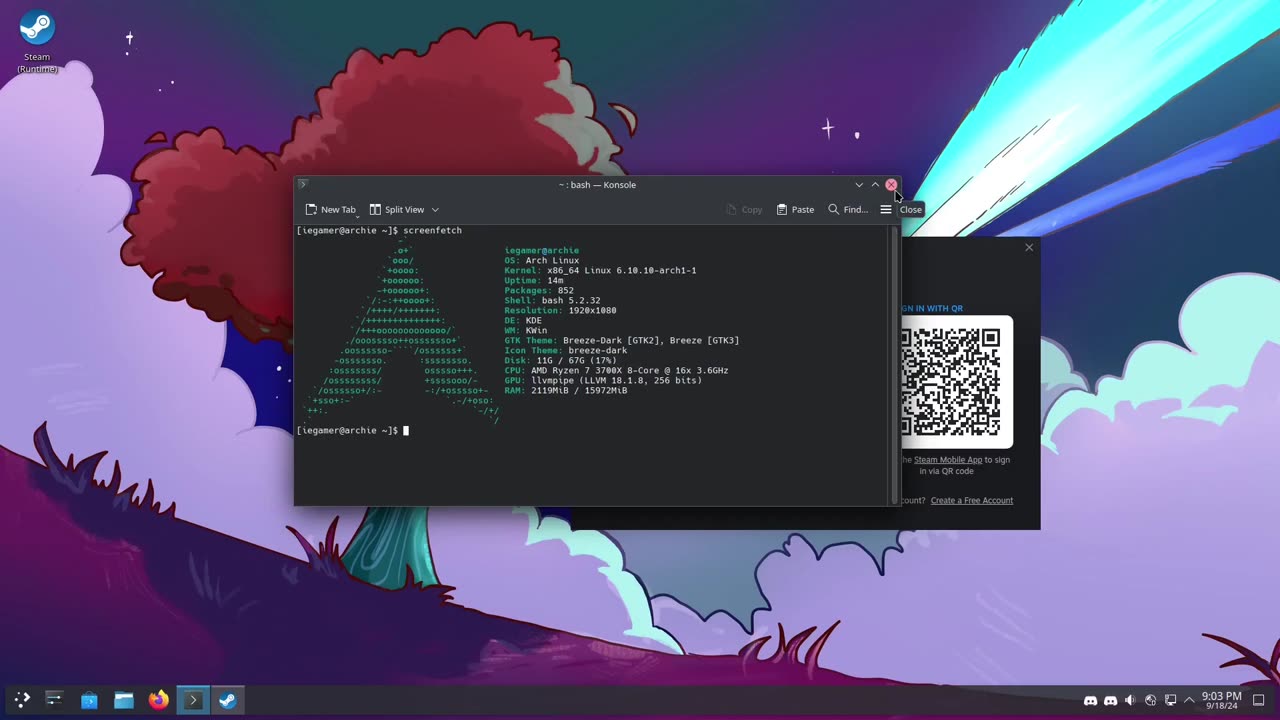Click the globe tray icon
1280x720 pixels.
coord(1150,701)
